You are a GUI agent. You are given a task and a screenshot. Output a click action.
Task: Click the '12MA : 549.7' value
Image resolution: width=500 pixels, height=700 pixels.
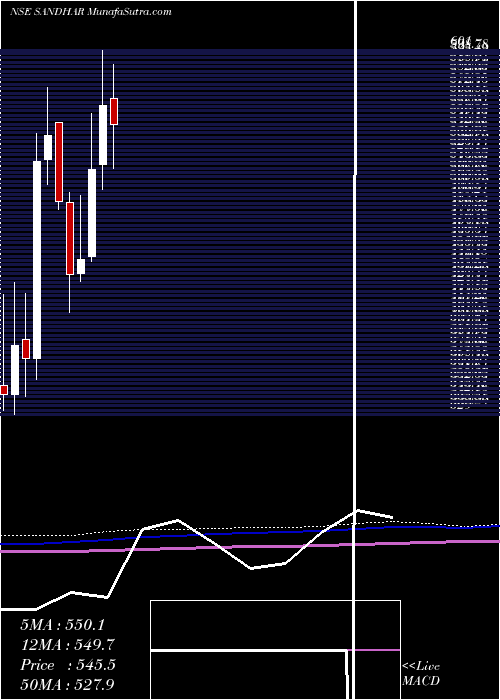pos(68,645)
